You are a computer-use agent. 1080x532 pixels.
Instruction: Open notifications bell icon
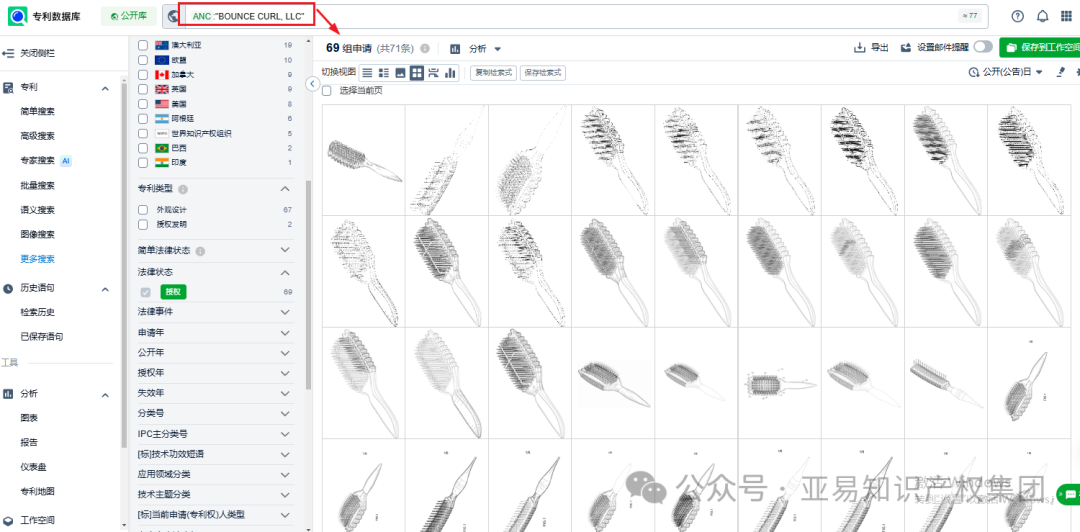(x=1043, y=16)
